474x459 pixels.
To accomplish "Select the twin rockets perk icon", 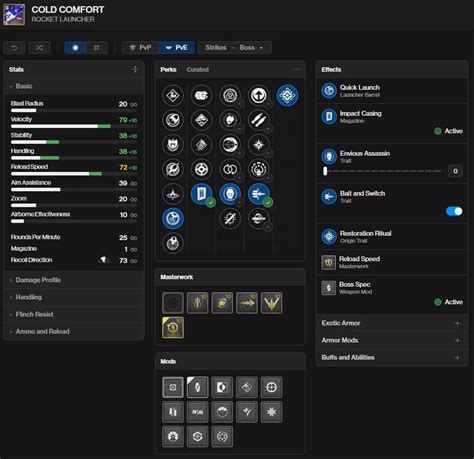I will click(x=259, y=120).
